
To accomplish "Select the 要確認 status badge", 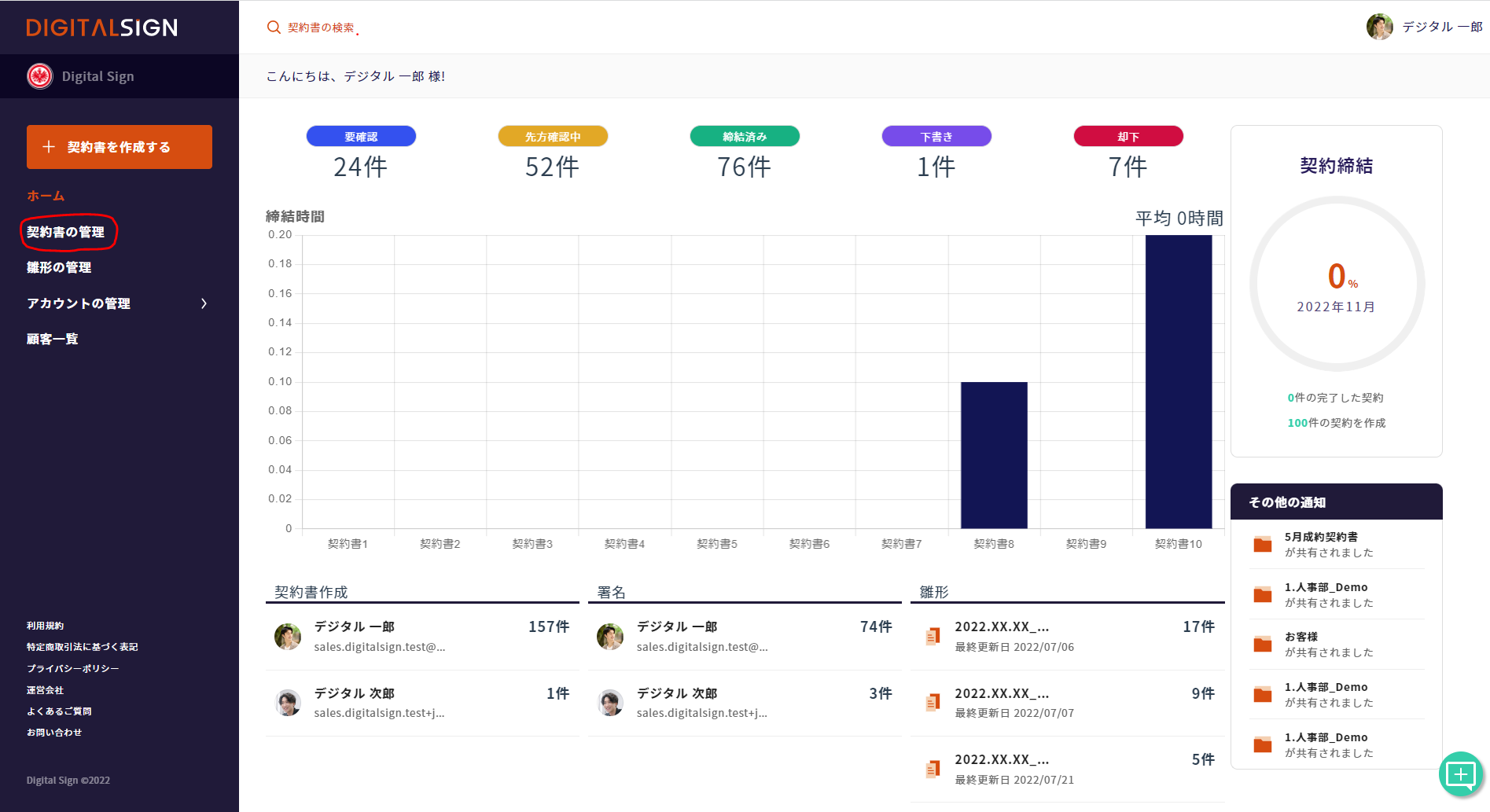I will pyautogui.click(x=361, y=137).
